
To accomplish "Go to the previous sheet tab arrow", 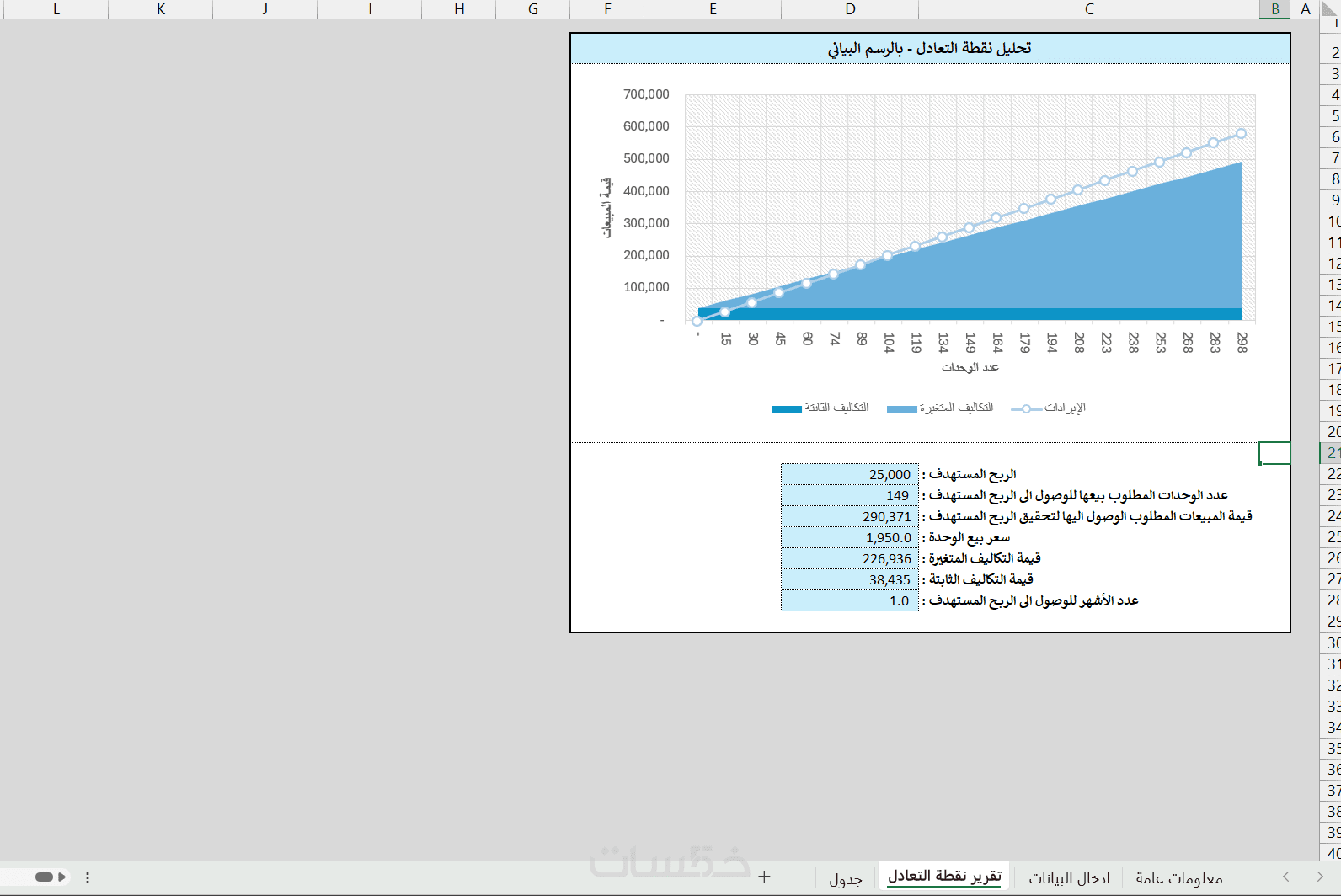I will 1286,877.
